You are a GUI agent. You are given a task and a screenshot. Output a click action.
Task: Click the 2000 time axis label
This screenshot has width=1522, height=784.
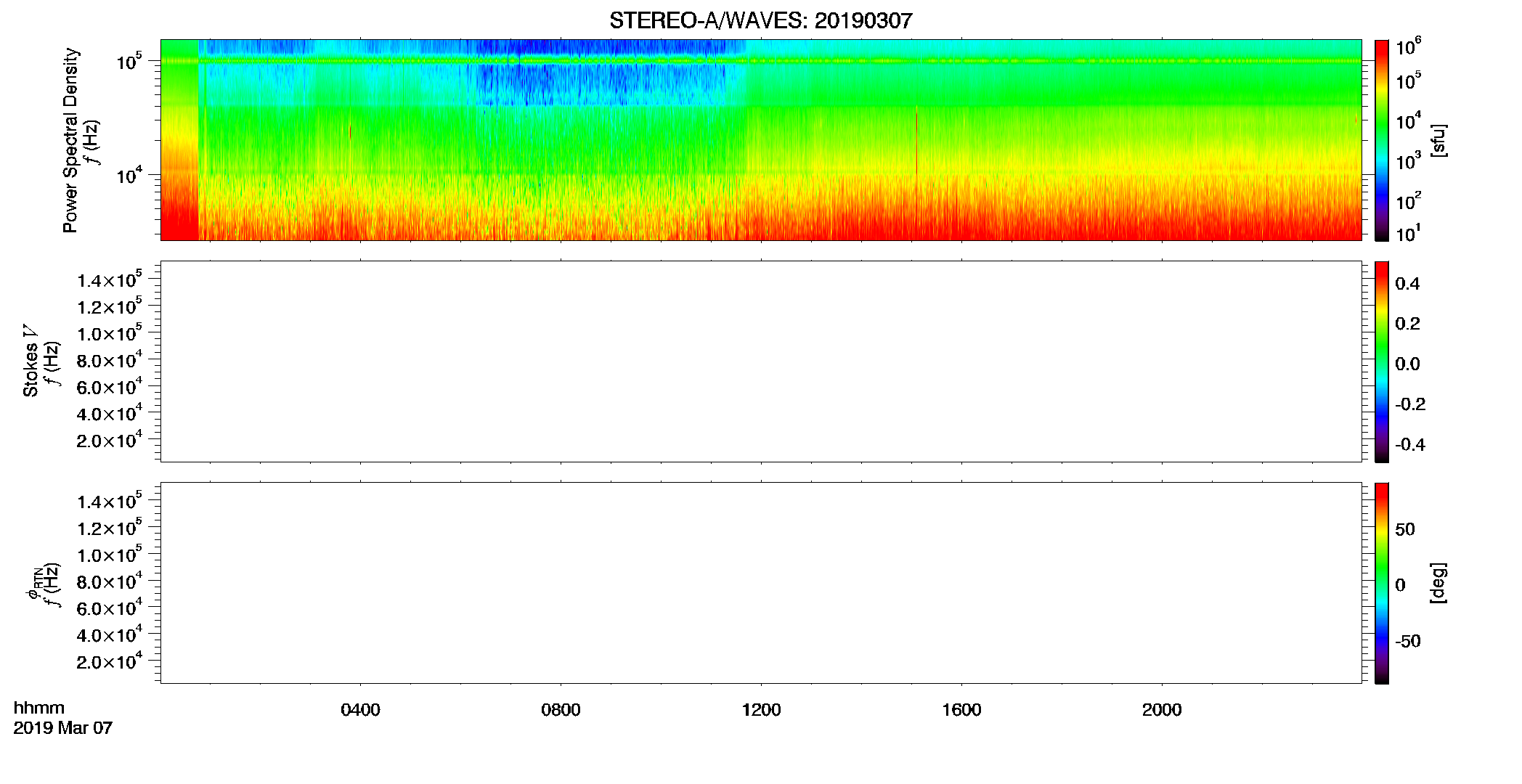coord(1162,710)
